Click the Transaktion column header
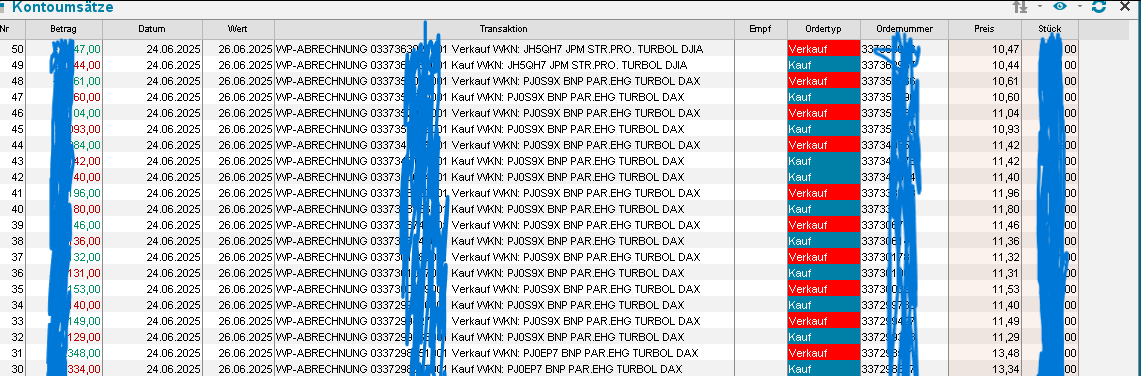The height and width of the screenshot is (376, 1141). coord(504,29)
